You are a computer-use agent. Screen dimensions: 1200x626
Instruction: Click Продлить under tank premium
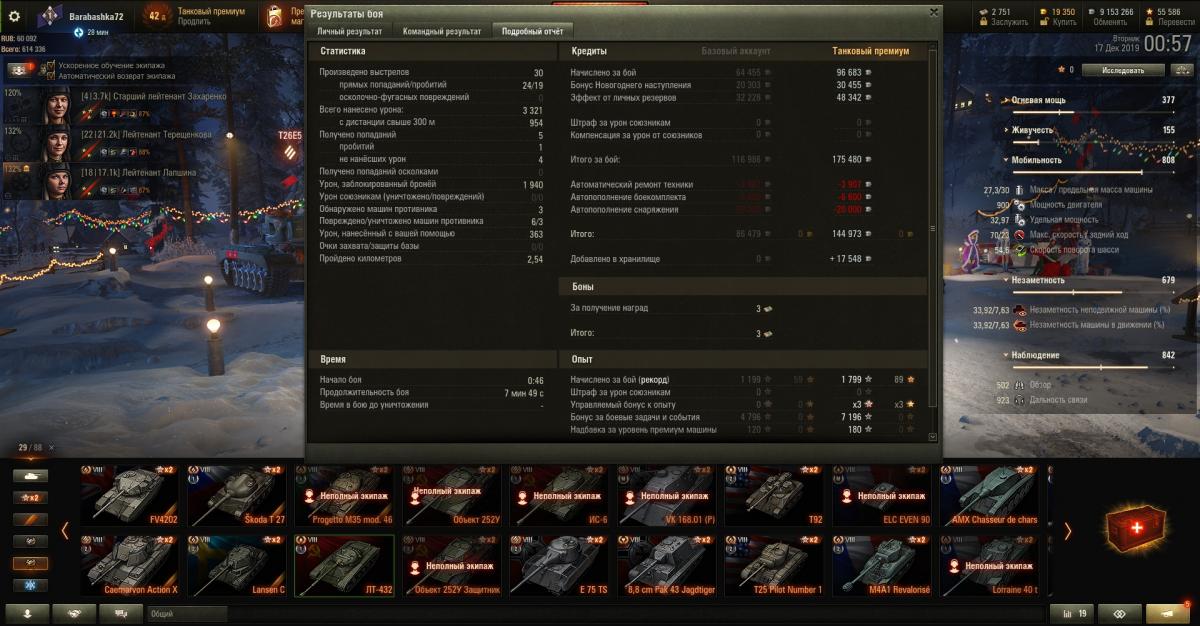[193, 21]
